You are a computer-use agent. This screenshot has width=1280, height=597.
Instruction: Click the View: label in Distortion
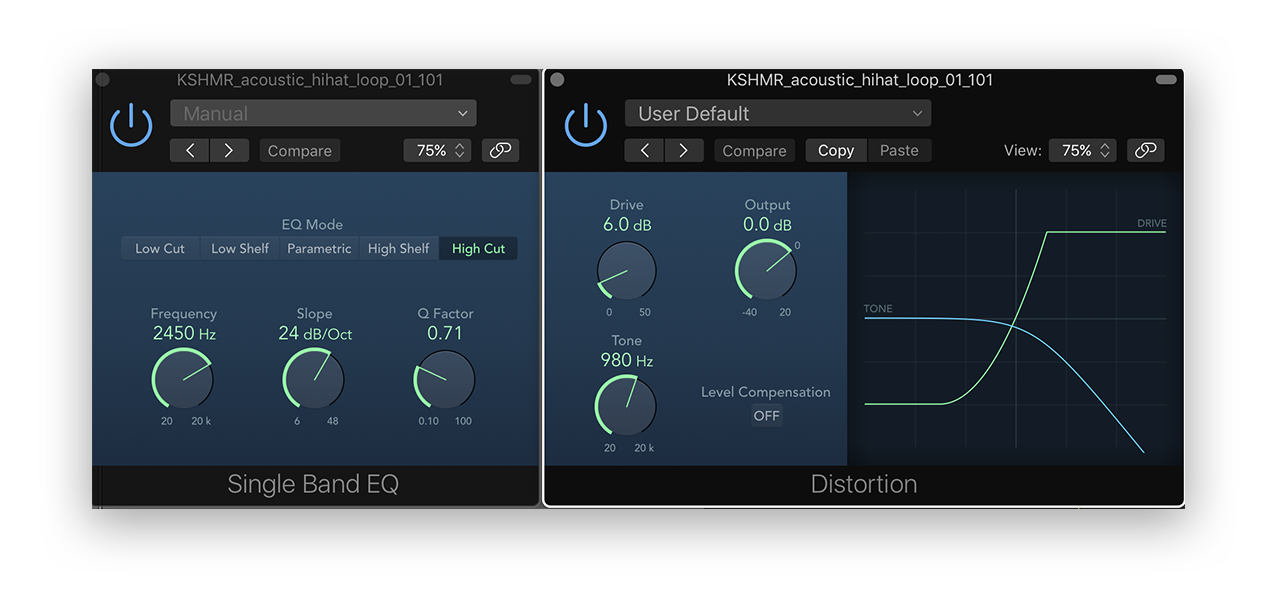coord(1022,151)
